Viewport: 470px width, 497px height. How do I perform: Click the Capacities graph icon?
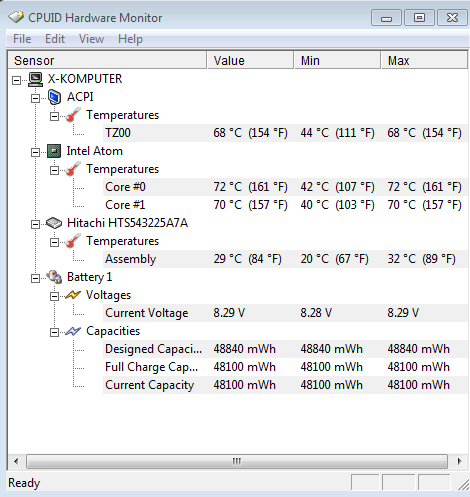coord(73,331)
